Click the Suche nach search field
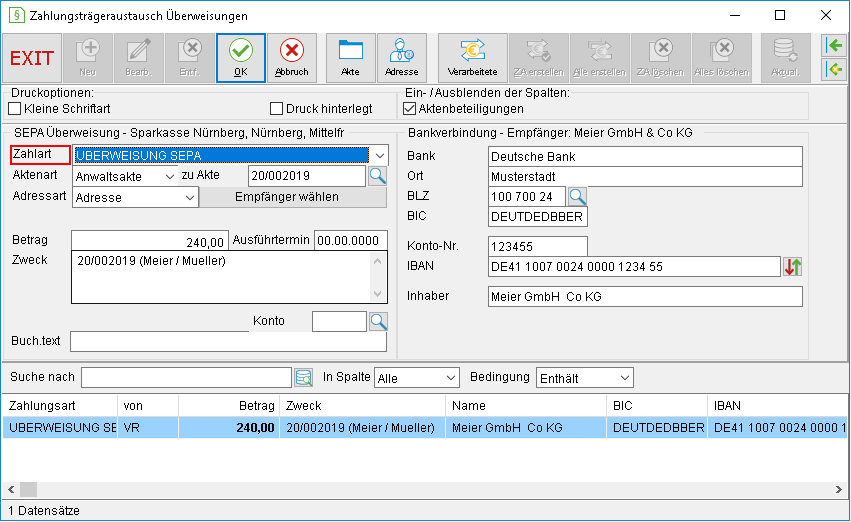The width and height of the screenshot is (851, 522). 187,378
